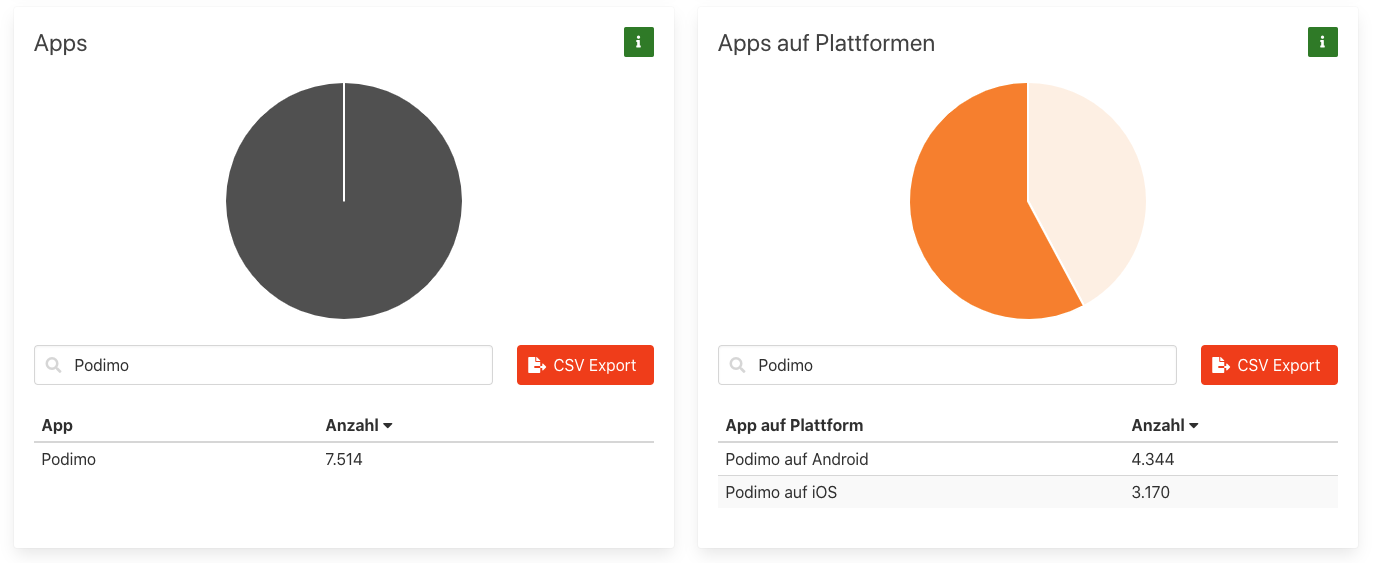Focus the Apps search field containing Podimo
Screen dimensions: 1374x563
pos(263,365)
